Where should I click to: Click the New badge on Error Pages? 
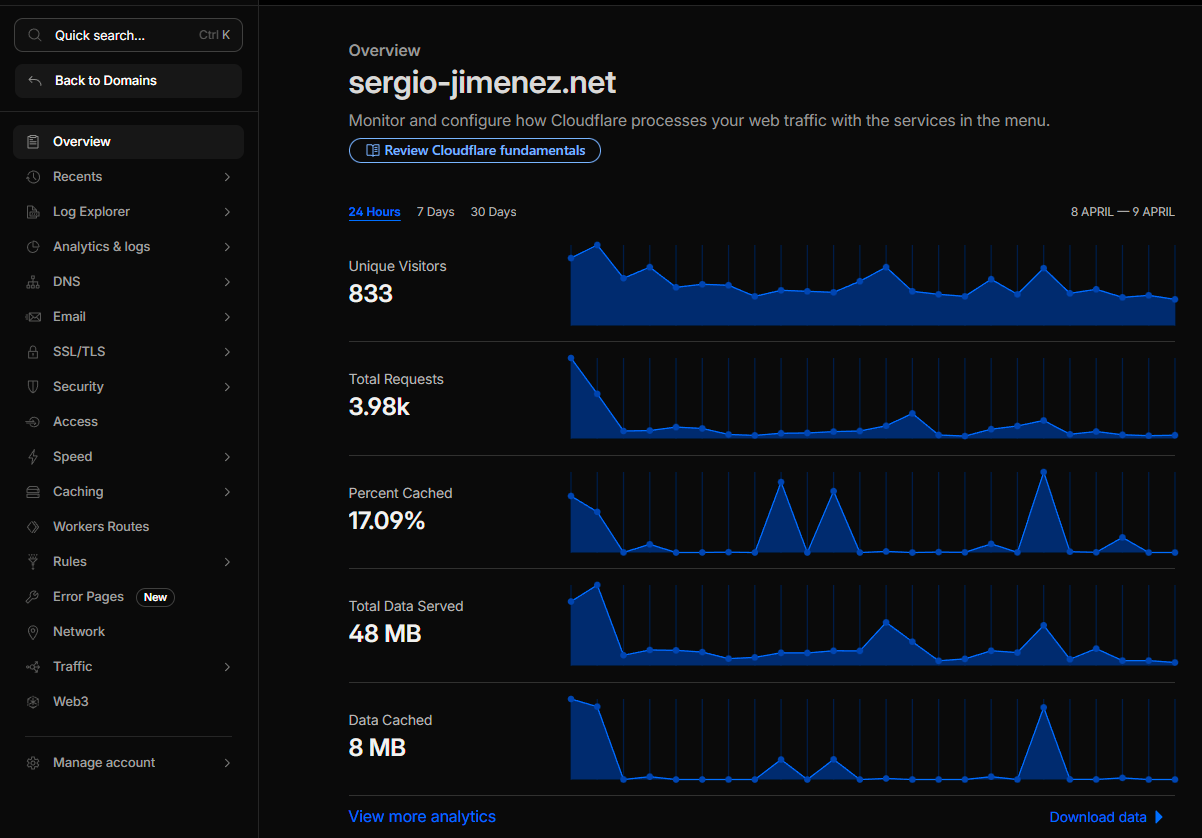point(155,597)
